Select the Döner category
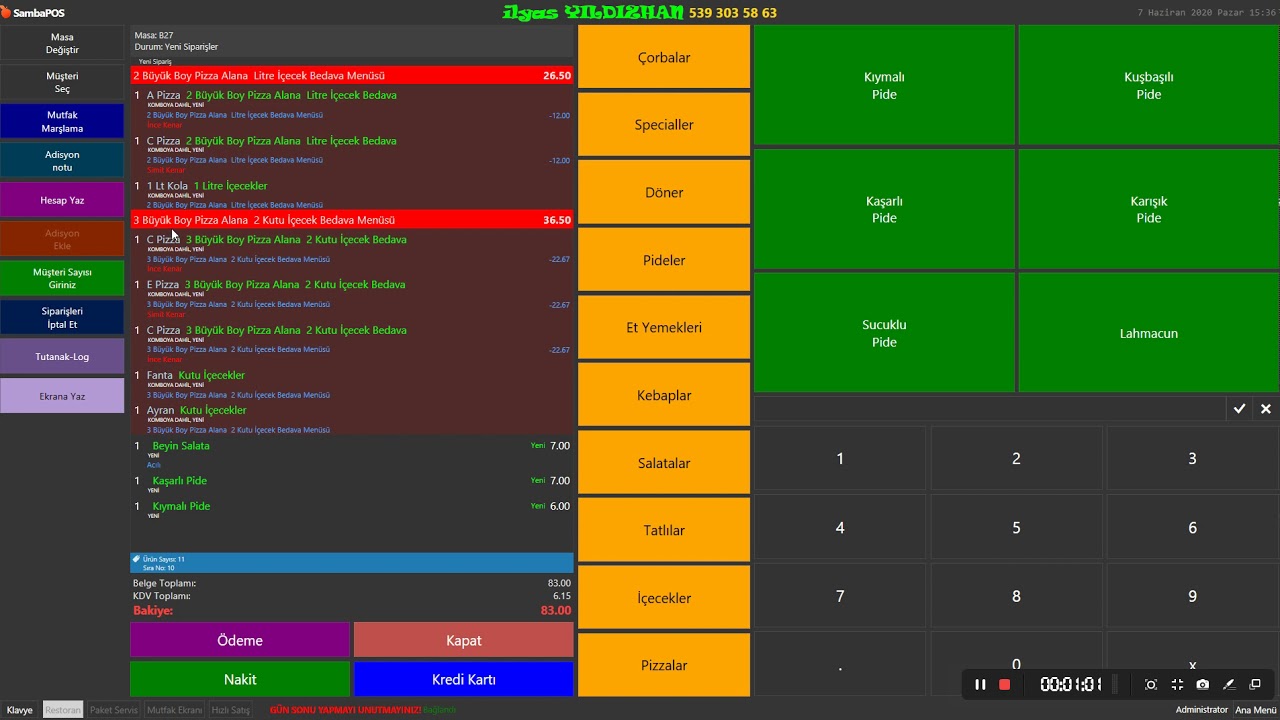Image resolution: width=1280 pixels, height=720 pixels. (664, 192)
